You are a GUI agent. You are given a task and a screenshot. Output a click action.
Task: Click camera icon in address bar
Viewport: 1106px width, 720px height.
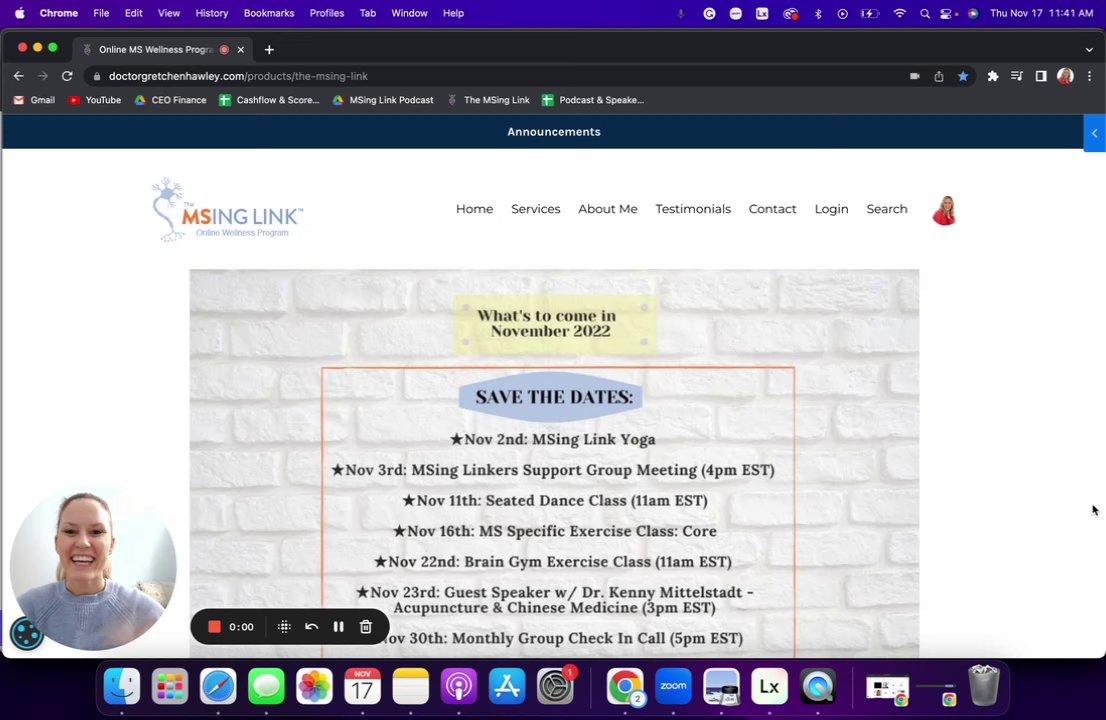[x=915, y=76]
